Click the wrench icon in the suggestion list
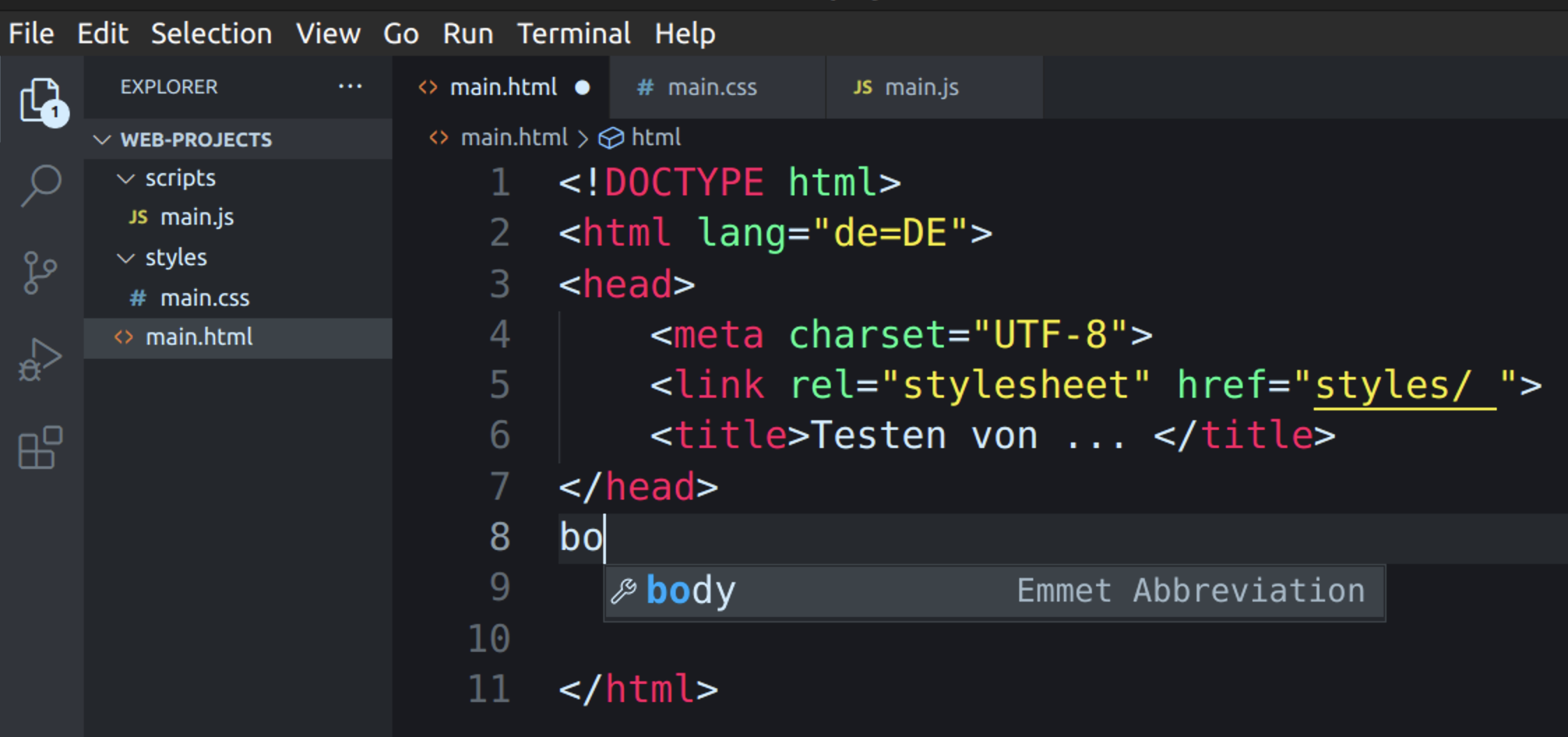The image size is (1568, 737). click(623, 591)
